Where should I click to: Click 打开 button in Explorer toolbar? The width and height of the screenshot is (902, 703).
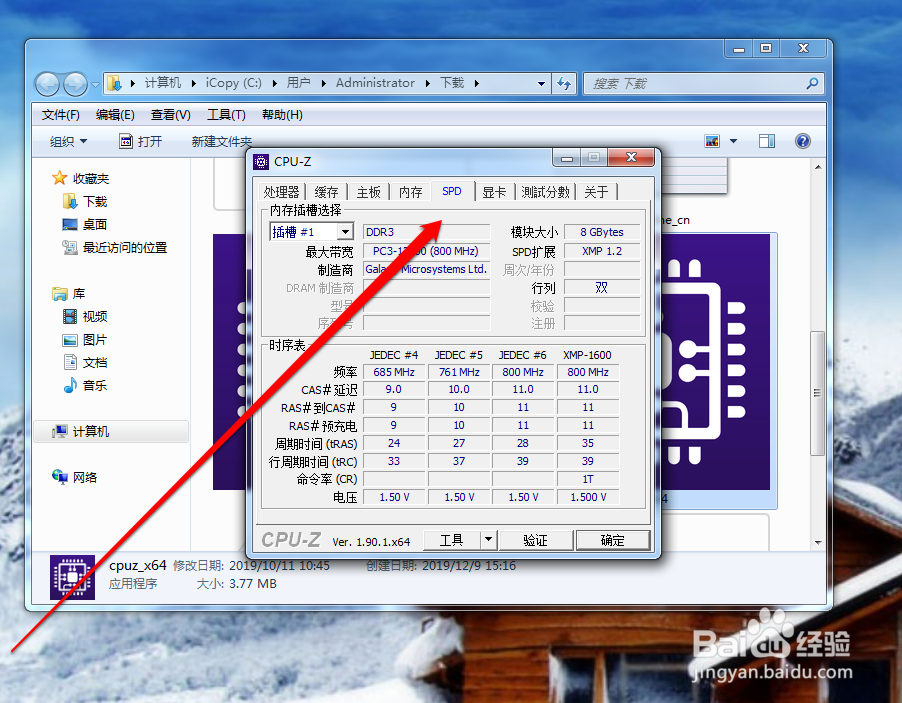(141, 141)
